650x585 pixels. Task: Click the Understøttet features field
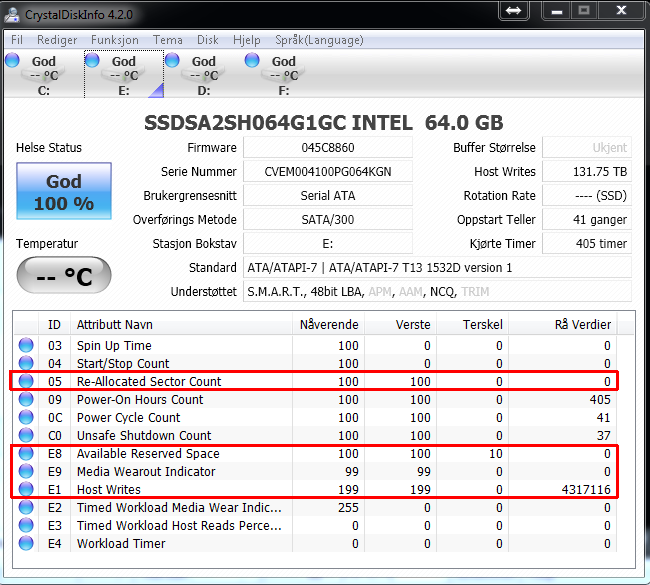[437, 292]
